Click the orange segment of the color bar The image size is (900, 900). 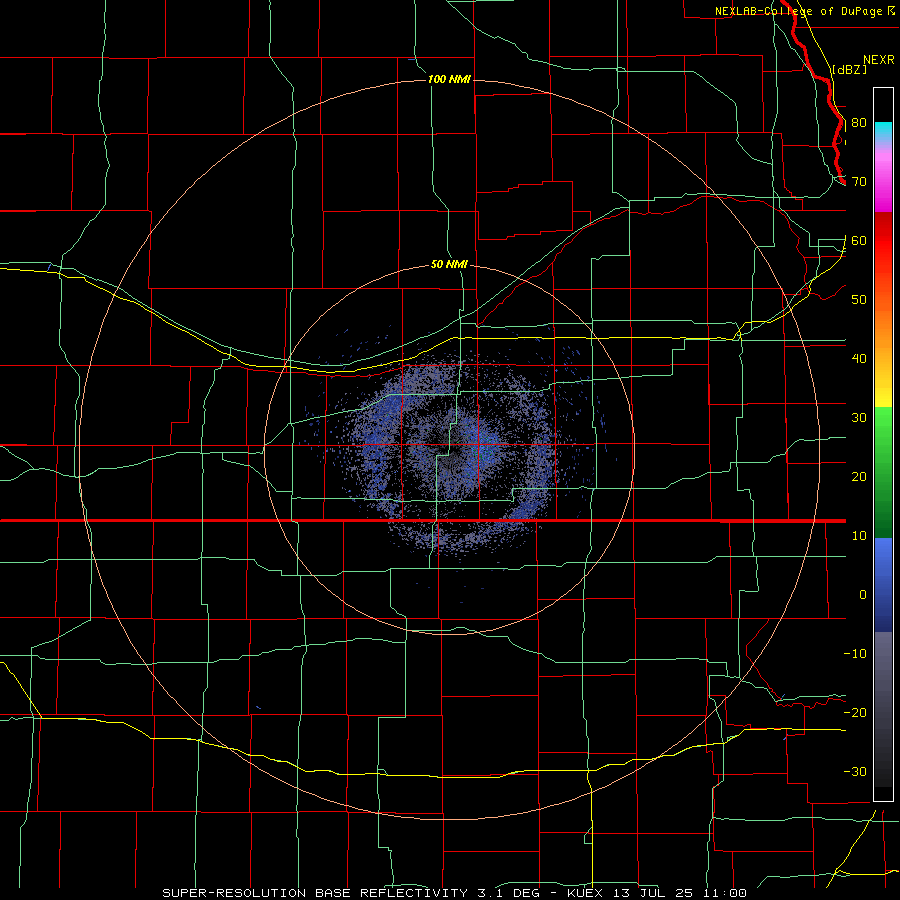(883, 330)
